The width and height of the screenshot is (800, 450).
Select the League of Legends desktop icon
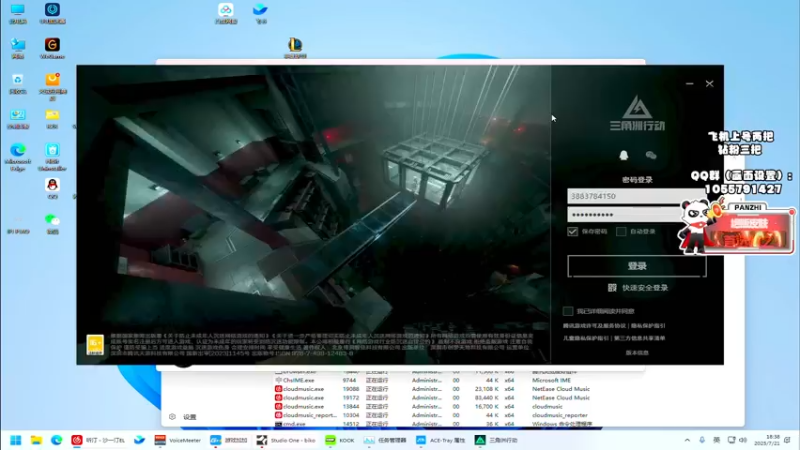295,48
